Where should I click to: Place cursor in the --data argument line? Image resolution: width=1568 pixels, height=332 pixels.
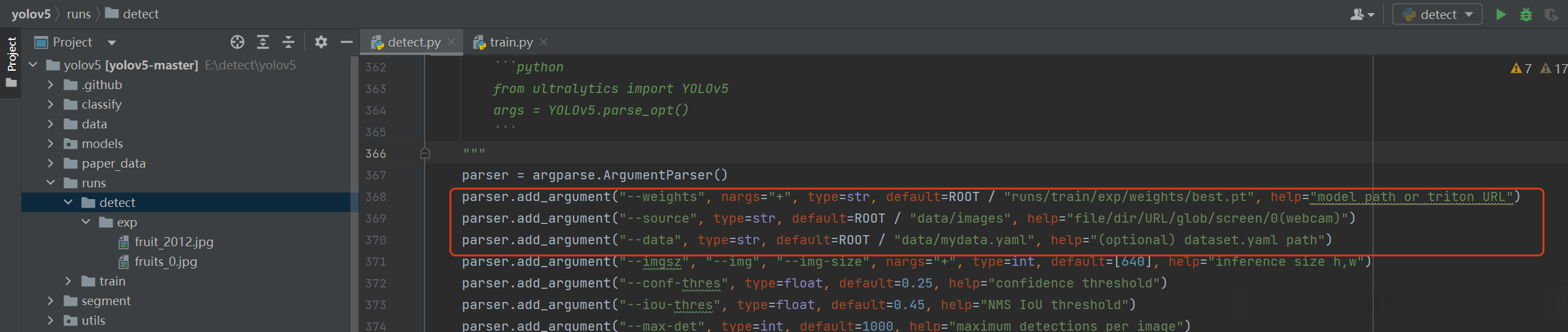pos(897,240)
